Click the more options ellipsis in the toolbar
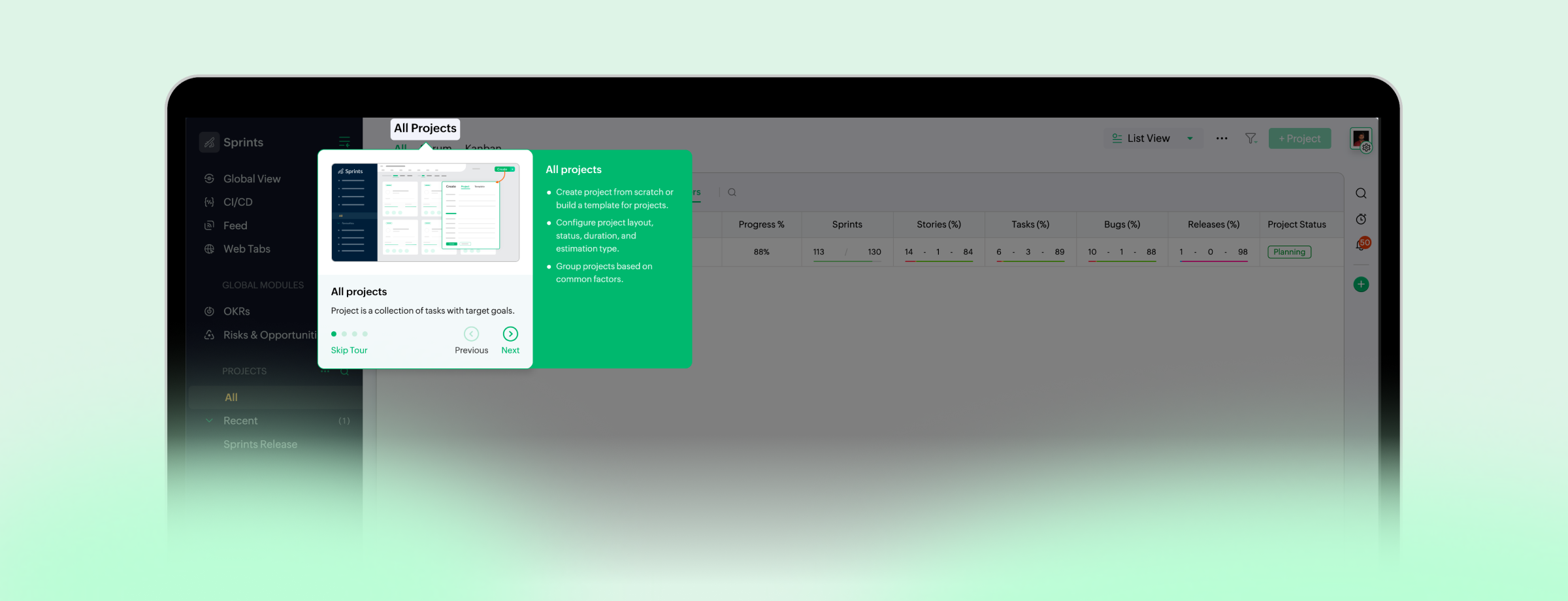The image size is (1568, 601). 1221,138
